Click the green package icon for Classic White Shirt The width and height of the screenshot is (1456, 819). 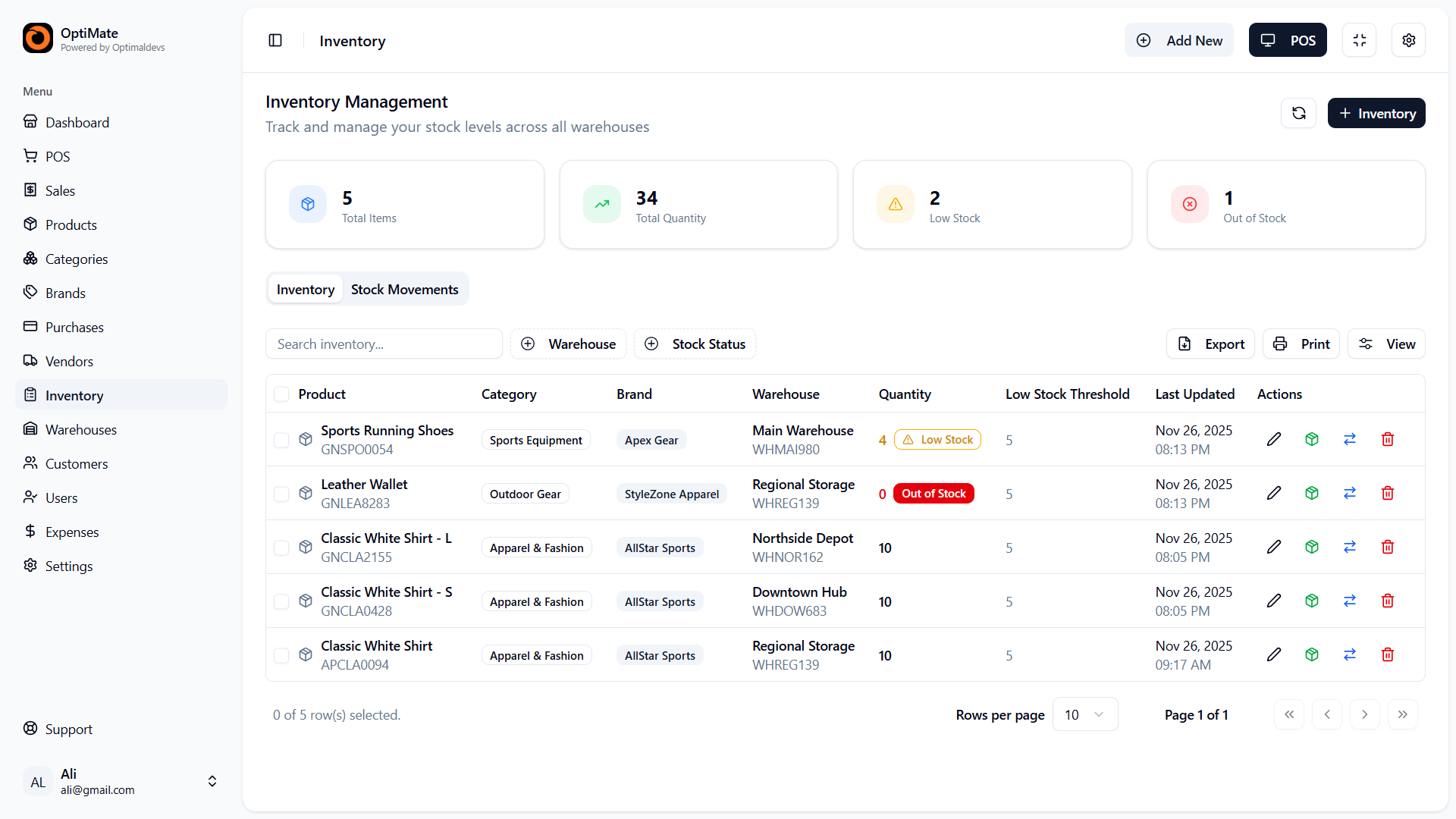point(1312,654)
